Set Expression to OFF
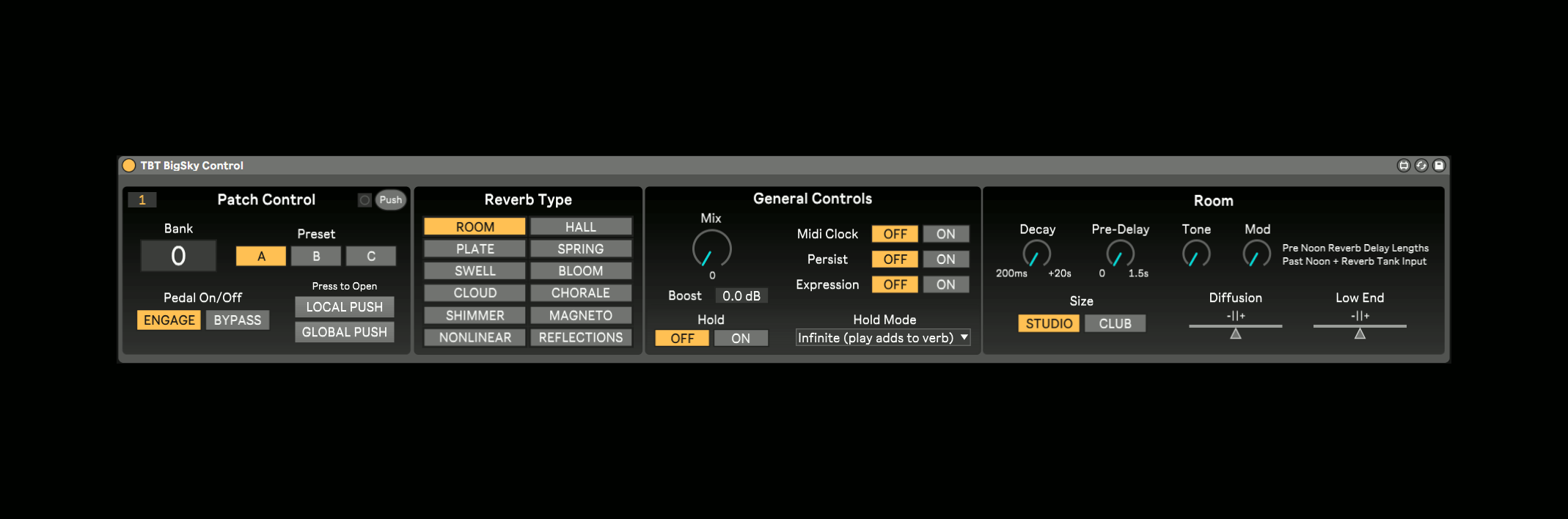This screenshot has height=519, width=1568. click(895, 284)
